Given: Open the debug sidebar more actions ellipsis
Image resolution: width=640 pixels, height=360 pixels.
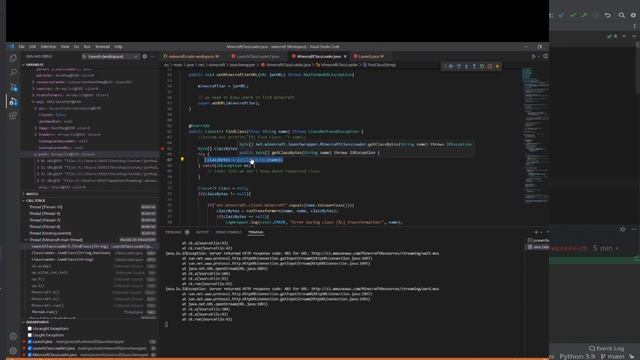Looking at the screenshot, I should click(153, 56).
